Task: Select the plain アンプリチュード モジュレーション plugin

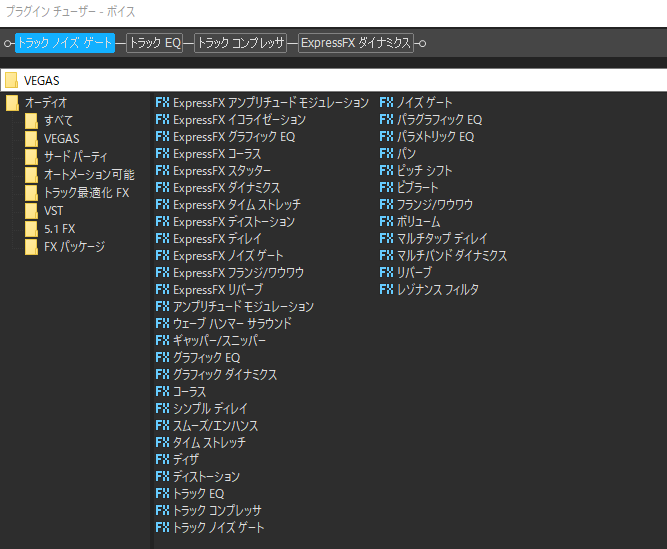Action: tap(235, 307)
